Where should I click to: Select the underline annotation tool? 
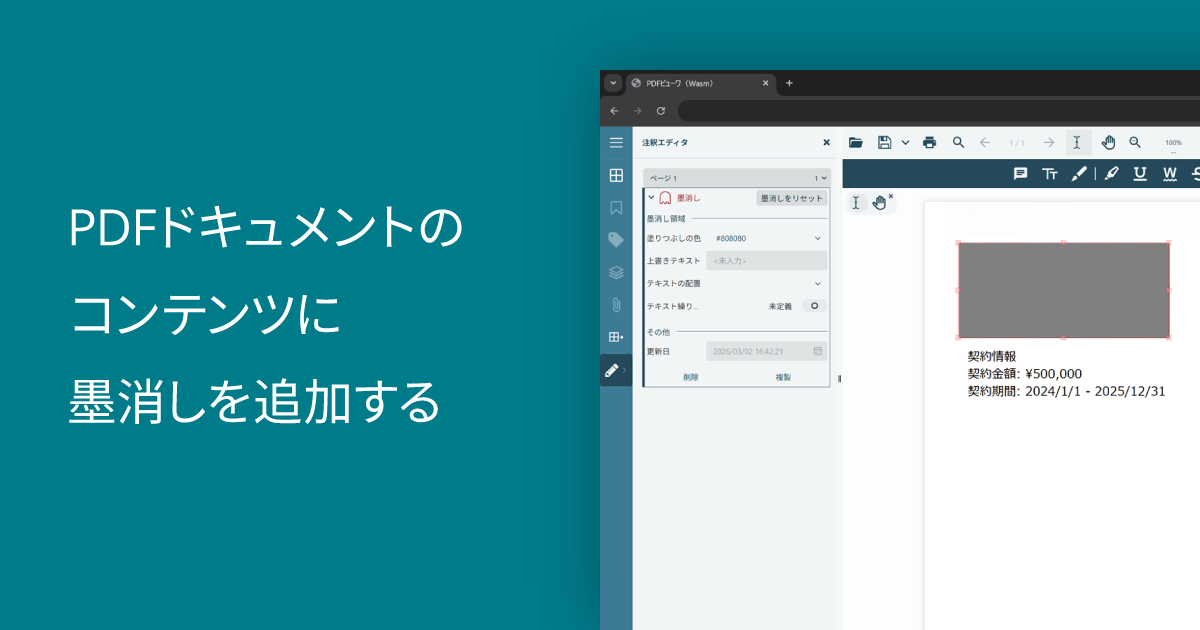(x=1141, y=173)
